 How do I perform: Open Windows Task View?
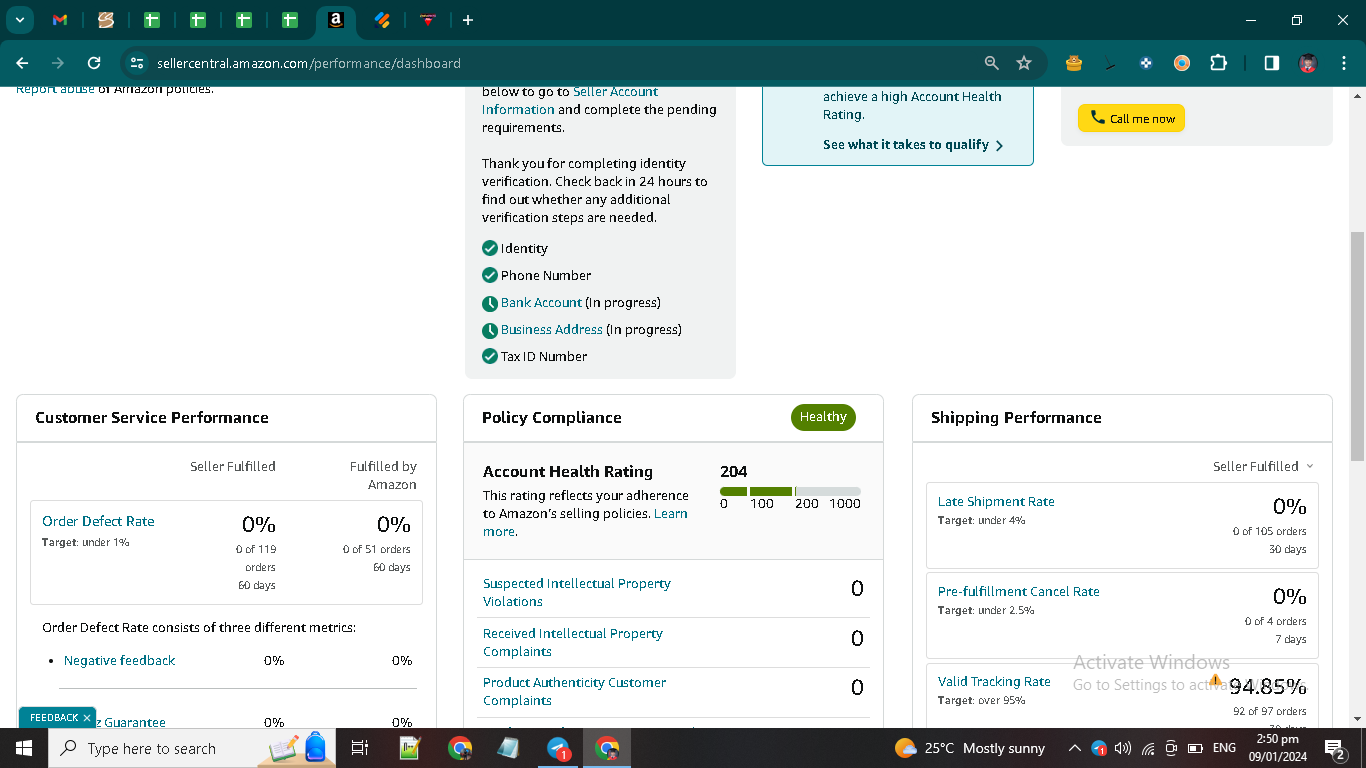coord(361,748)
